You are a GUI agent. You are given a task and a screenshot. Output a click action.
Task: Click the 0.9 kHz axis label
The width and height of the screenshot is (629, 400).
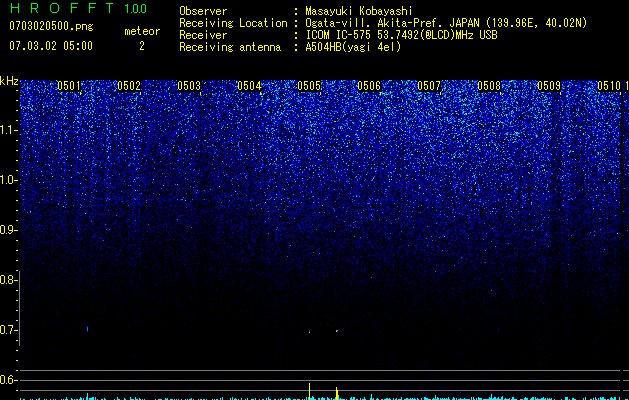pos(8,230)
